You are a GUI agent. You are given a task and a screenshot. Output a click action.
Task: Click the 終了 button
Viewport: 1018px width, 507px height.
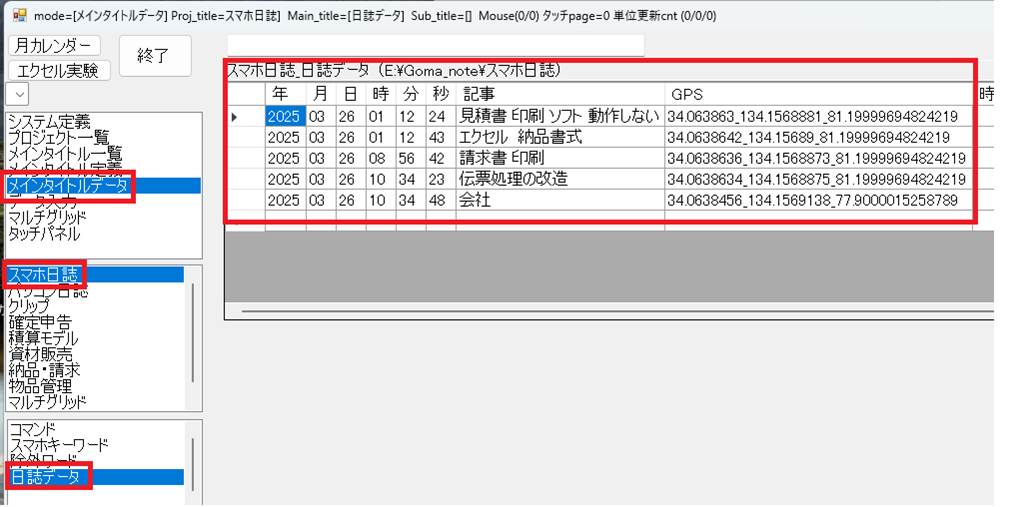[154, 57]
